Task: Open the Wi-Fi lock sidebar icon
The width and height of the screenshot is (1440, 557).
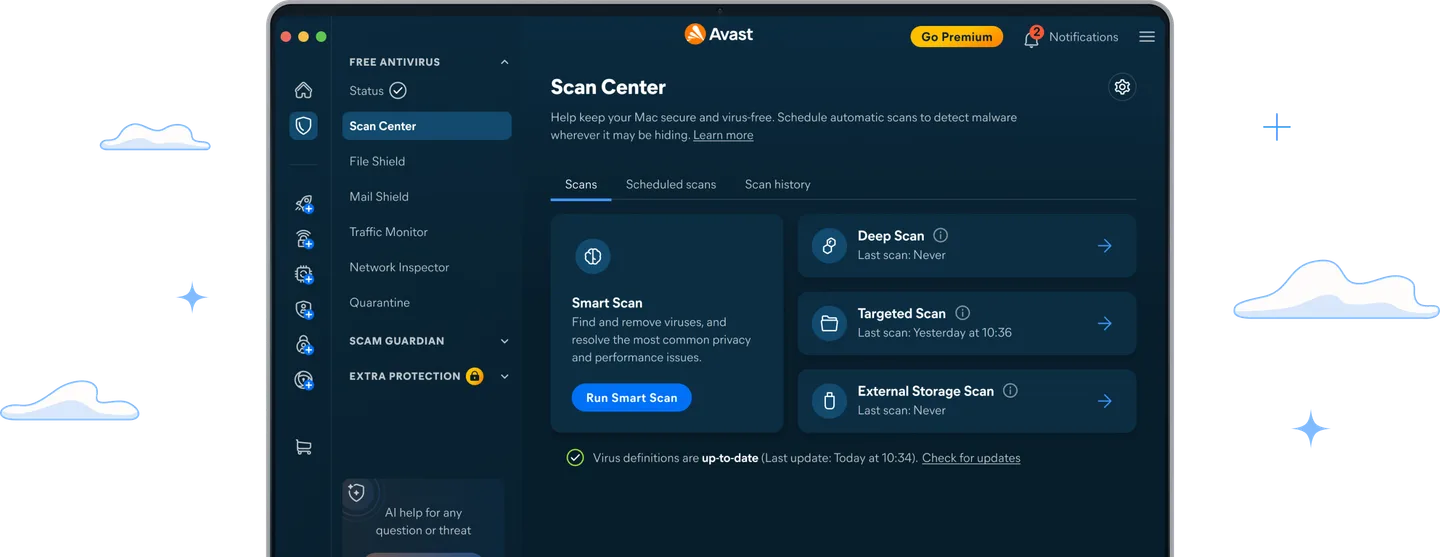Action: click(x=304, y=238)
